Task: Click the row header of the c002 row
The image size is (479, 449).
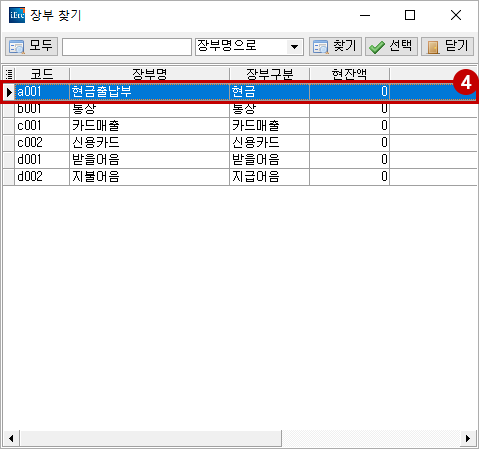Action: coord(9,143)
